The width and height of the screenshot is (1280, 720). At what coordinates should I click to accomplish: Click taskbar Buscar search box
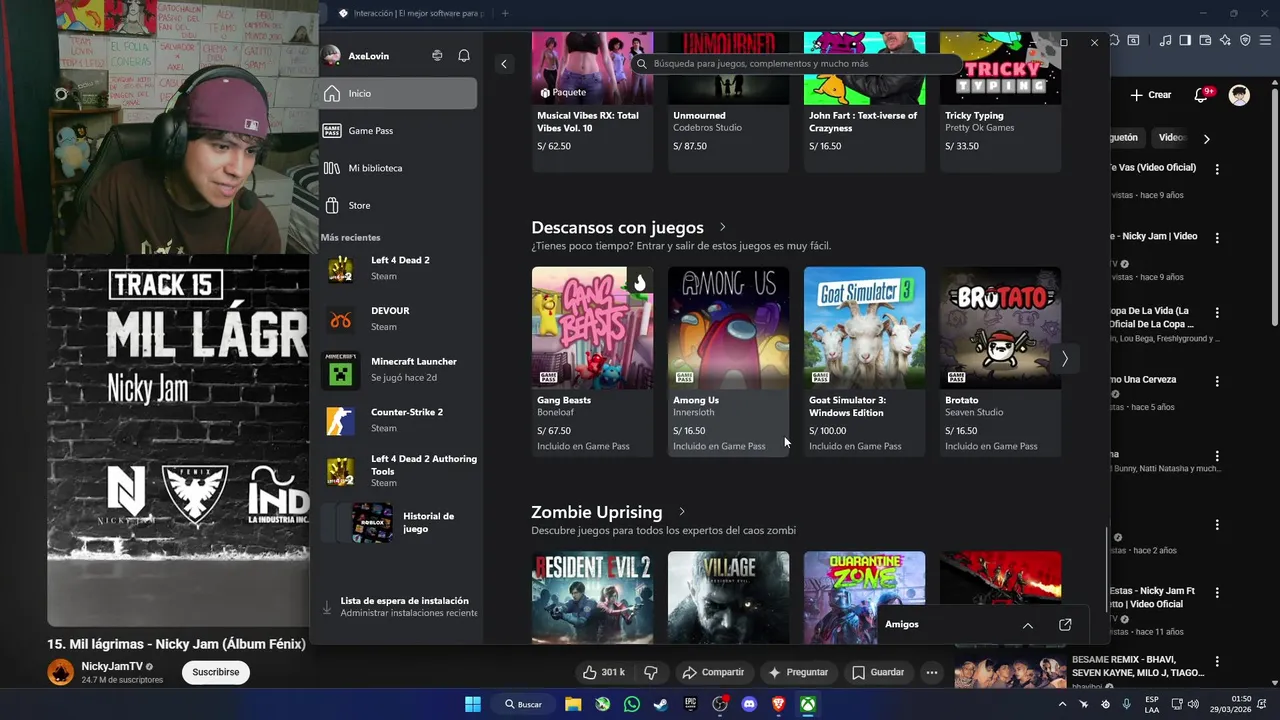coord(522,704)
